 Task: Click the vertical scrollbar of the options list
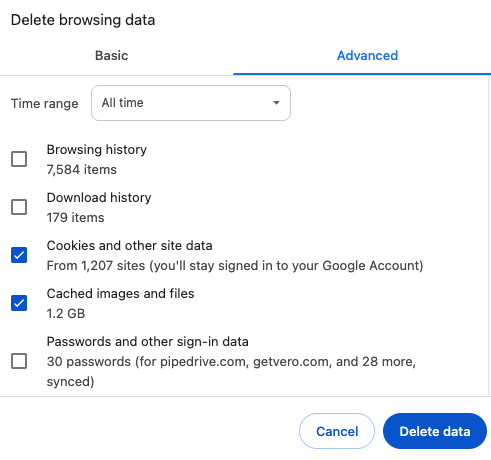489,236
